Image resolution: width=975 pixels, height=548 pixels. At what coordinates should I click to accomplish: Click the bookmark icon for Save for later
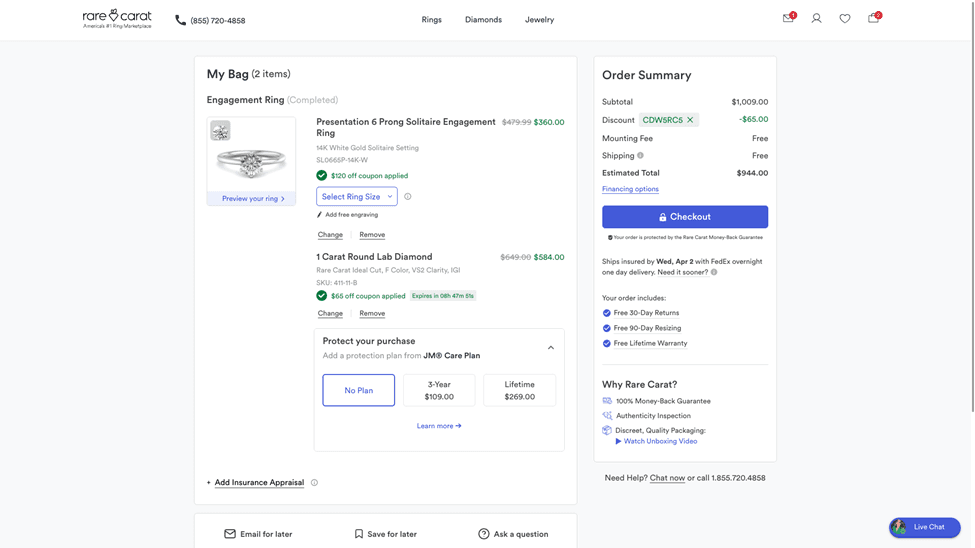(359, 534)
